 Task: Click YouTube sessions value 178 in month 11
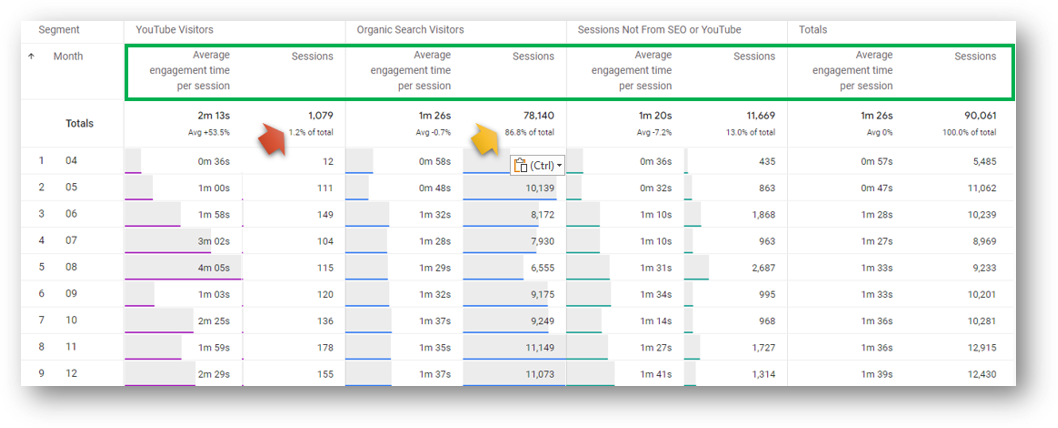325,348
